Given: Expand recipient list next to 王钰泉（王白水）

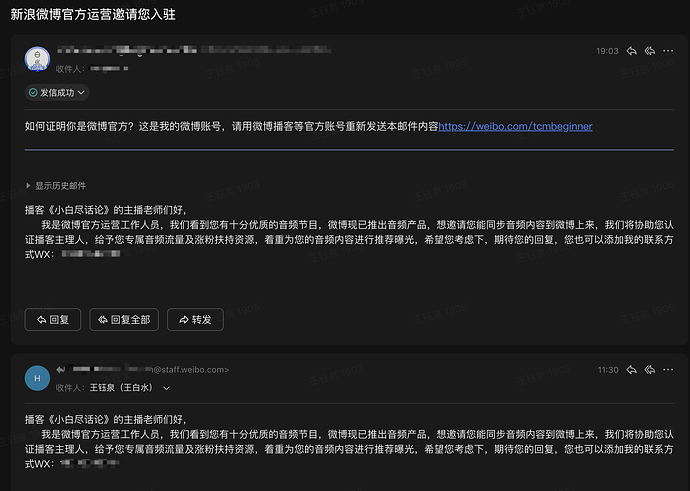Looking at the screenshot, I should (x=166, y=388).
